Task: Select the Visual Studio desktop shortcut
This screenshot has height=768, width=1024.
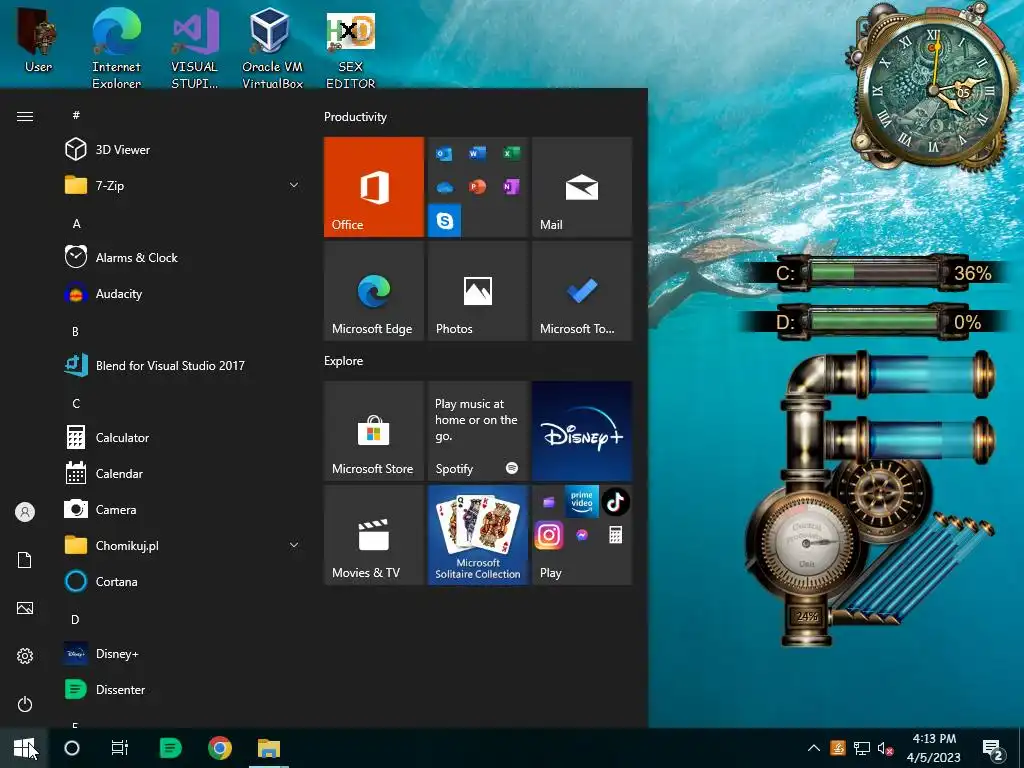Action: (195, 47)
